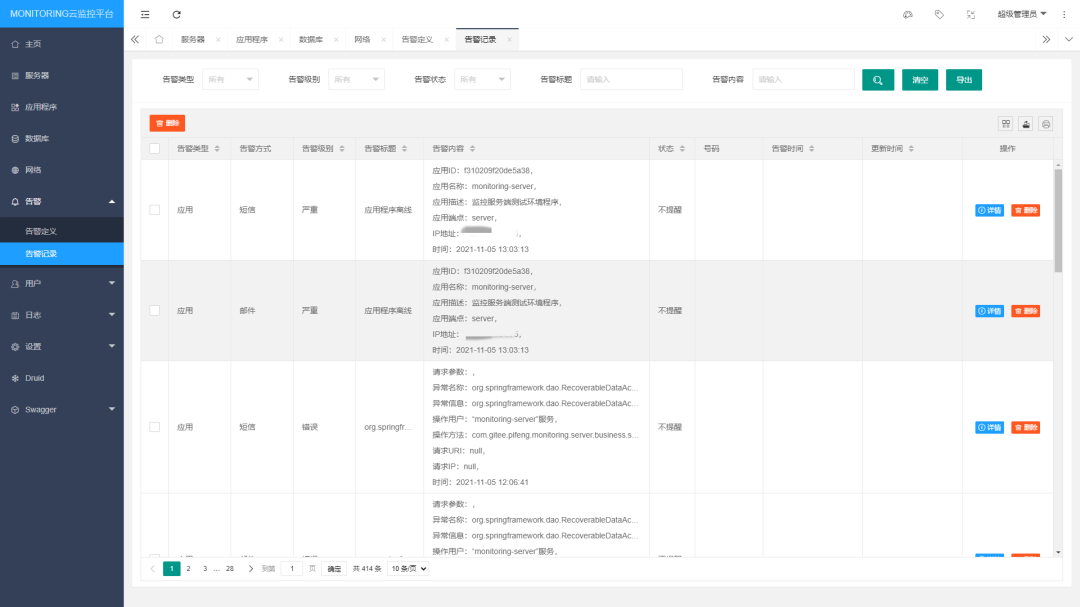1080x607 pixels.
Task: Open 主页 in the sidebar
Action: pyautogui.click(x=62, y=44)
